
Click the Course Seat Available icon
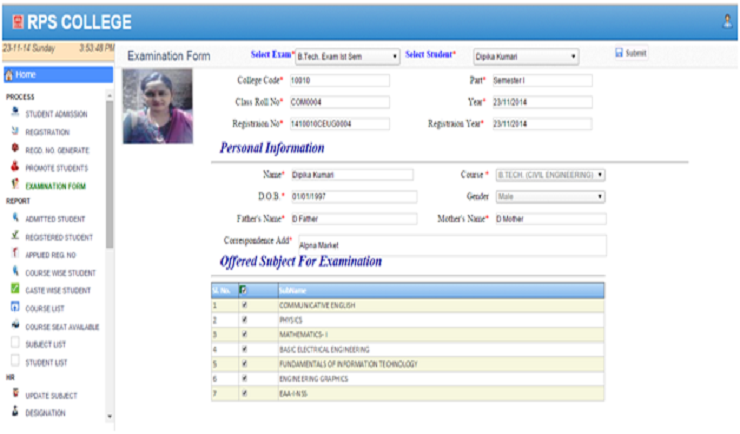pos(15,325)
